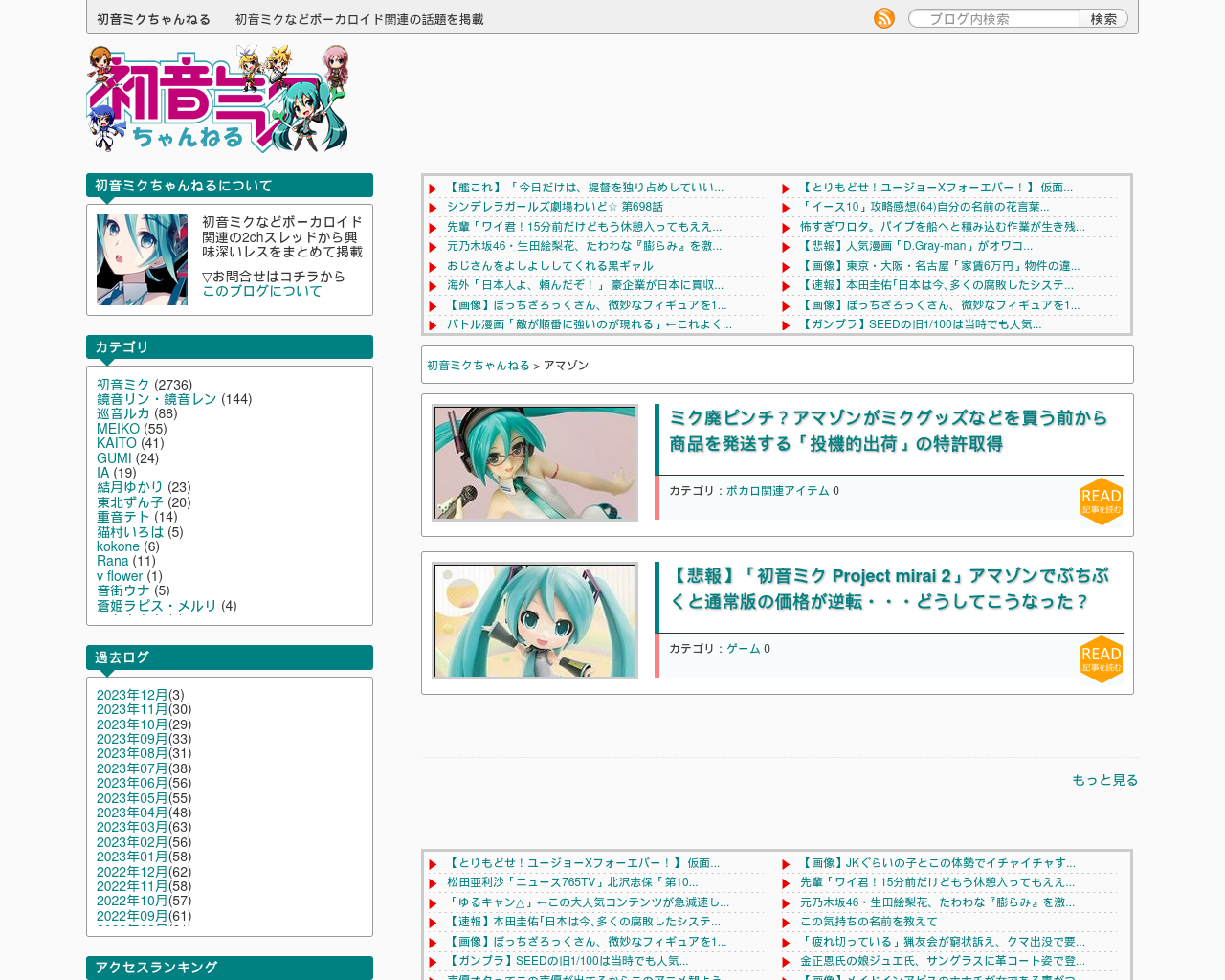The width and height of the screenshot is (1225, 980).
Task: Click the 初音ミクちゃんねる header title text
Action: point(153,19)
